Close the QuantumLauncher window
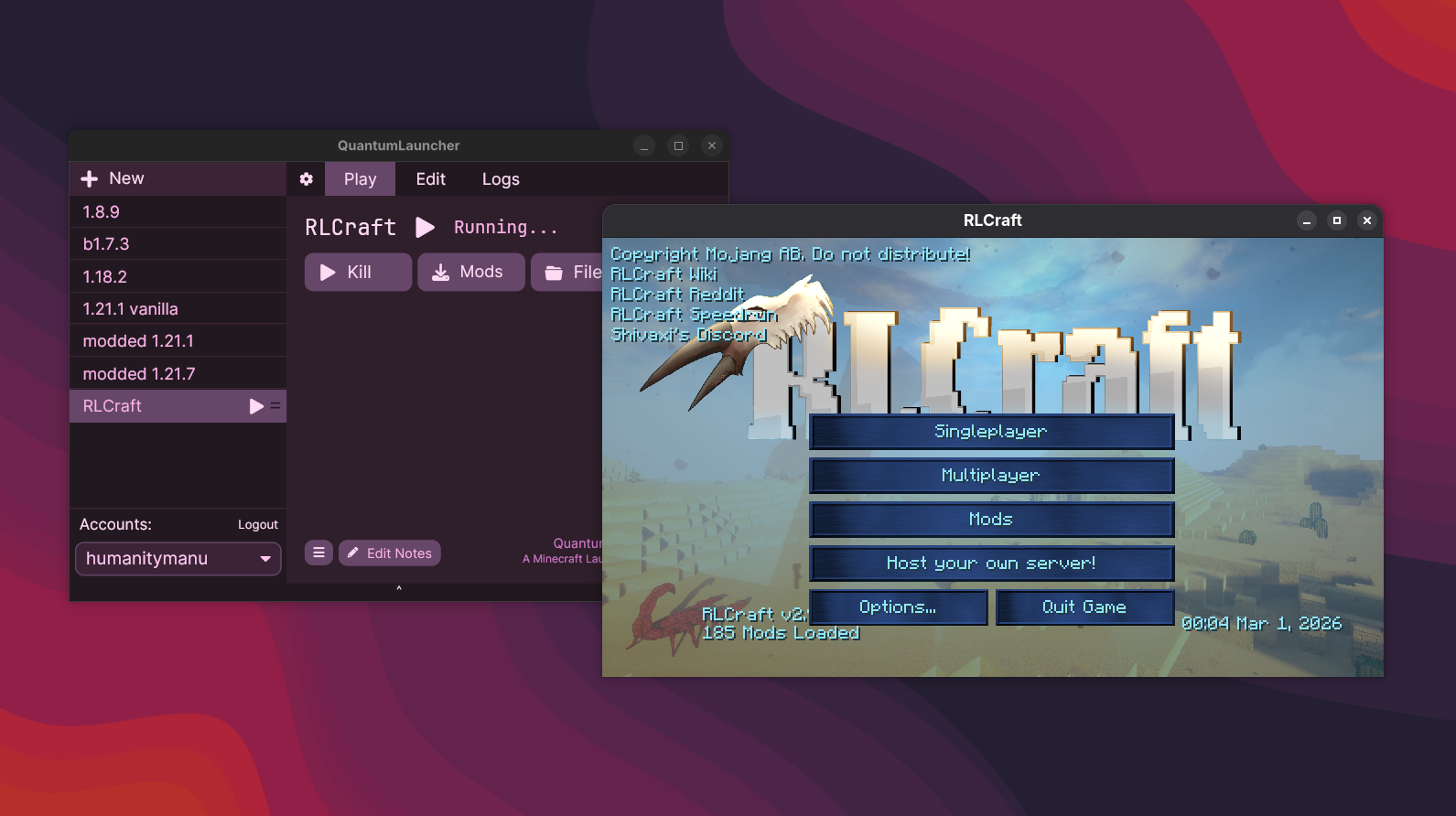1456x816 pixels. tap(712, 145)
